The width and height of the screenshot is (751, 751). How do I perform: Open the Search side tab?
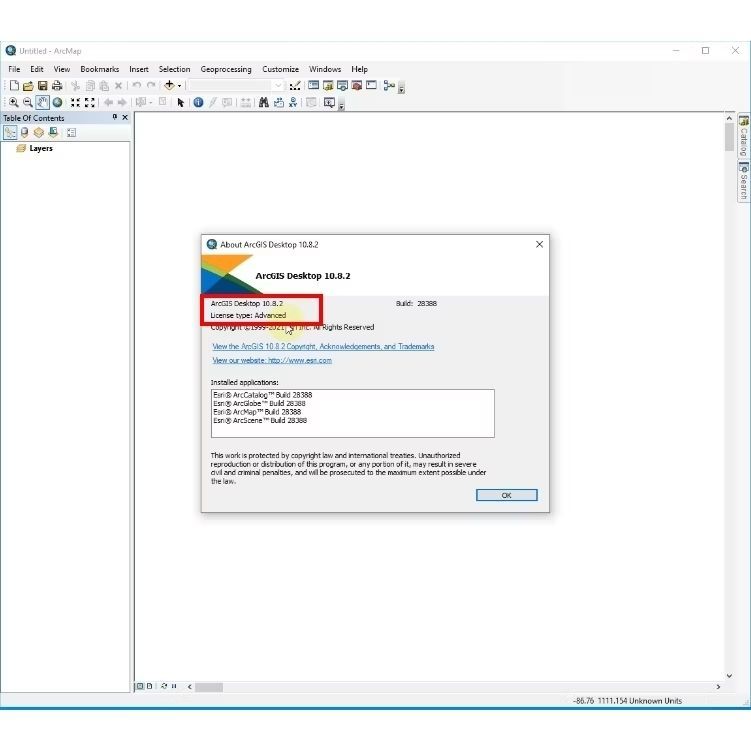point(743,182)
